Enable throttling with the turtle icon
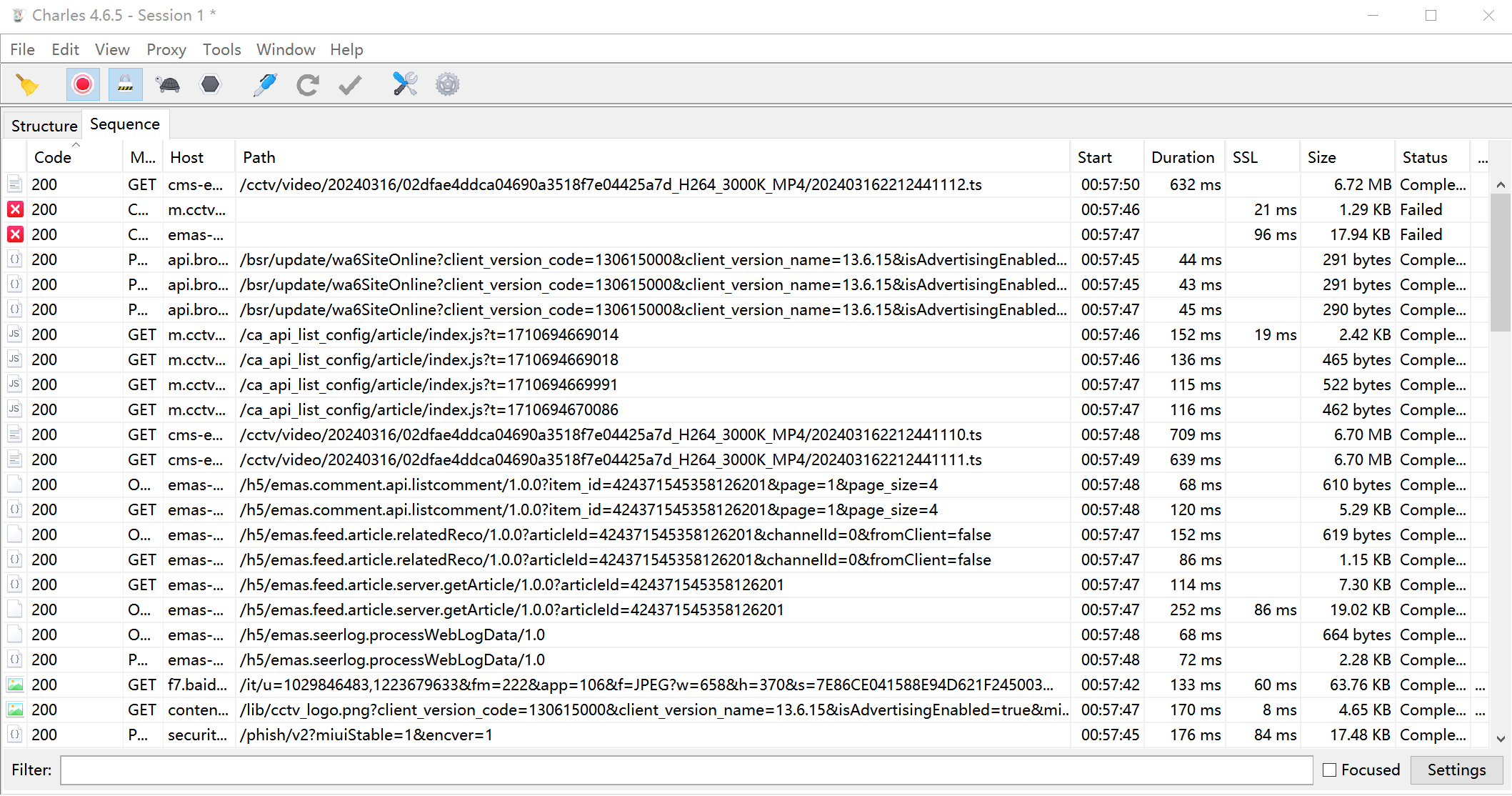Screen dimensions: 1512x796 pos(169,85)
